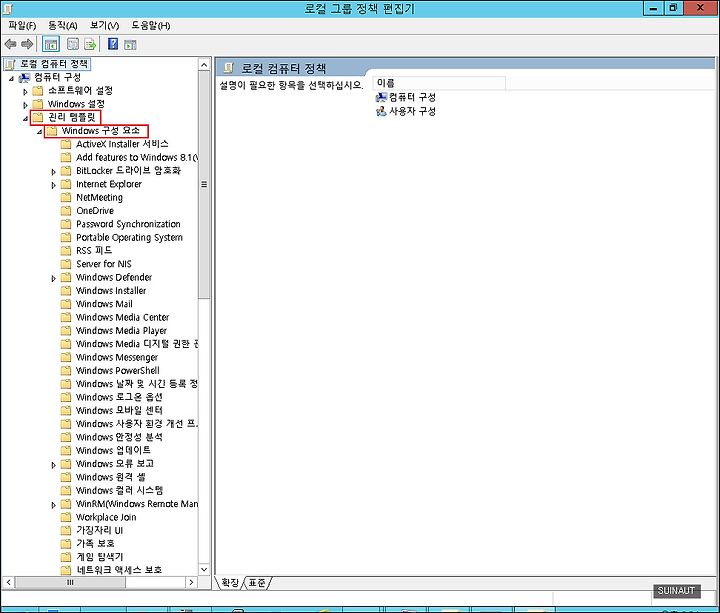The height and width of the screenshot is (613, 720).
Task: Click the NetMeeting folder icon
Action: pos(66,197)
